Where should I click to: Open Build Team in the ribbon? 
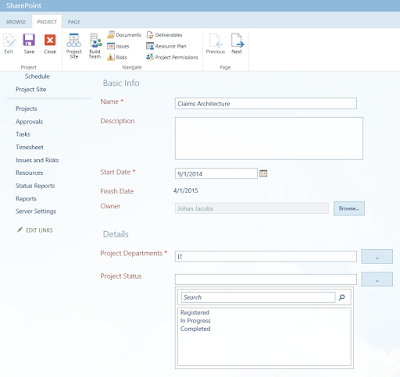click(x=95, y=46)
